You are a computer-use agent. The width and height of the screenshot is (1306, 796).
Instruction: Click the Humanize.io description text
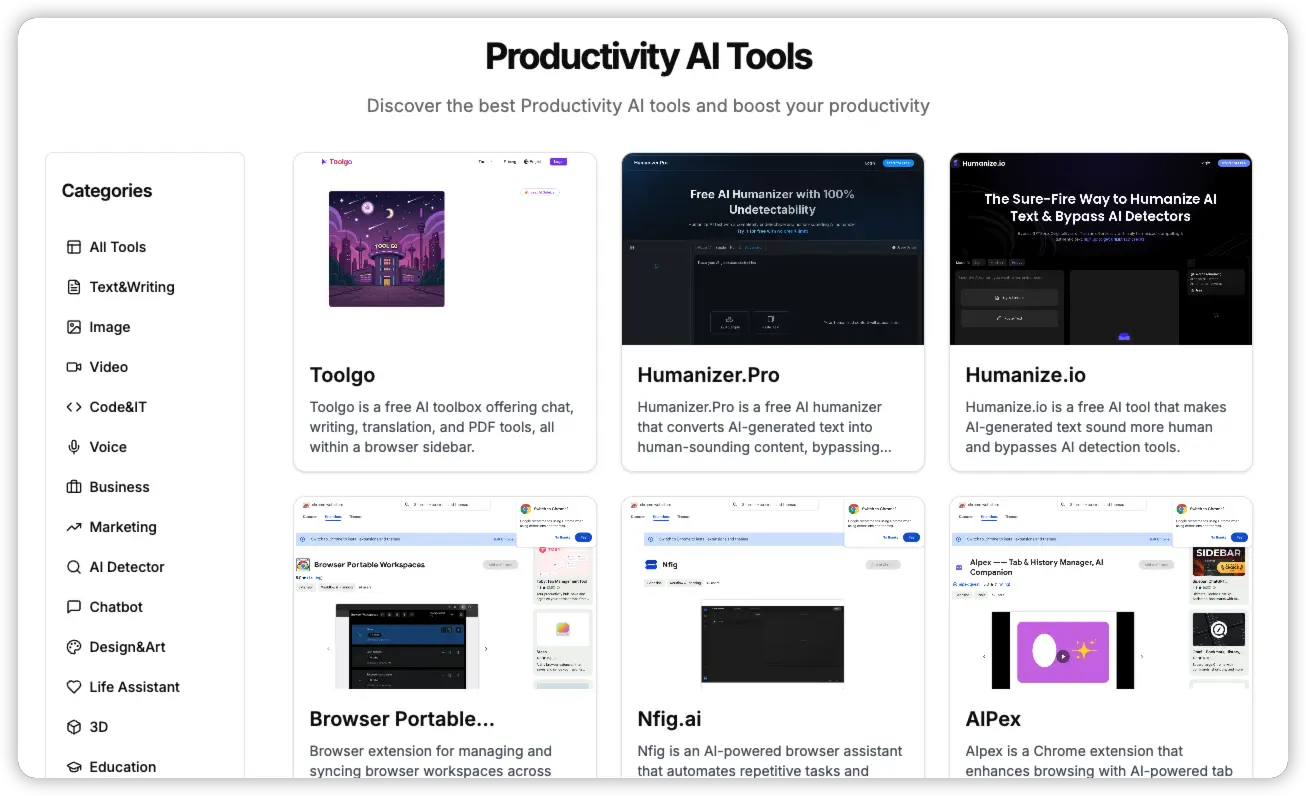point(1095,427)
